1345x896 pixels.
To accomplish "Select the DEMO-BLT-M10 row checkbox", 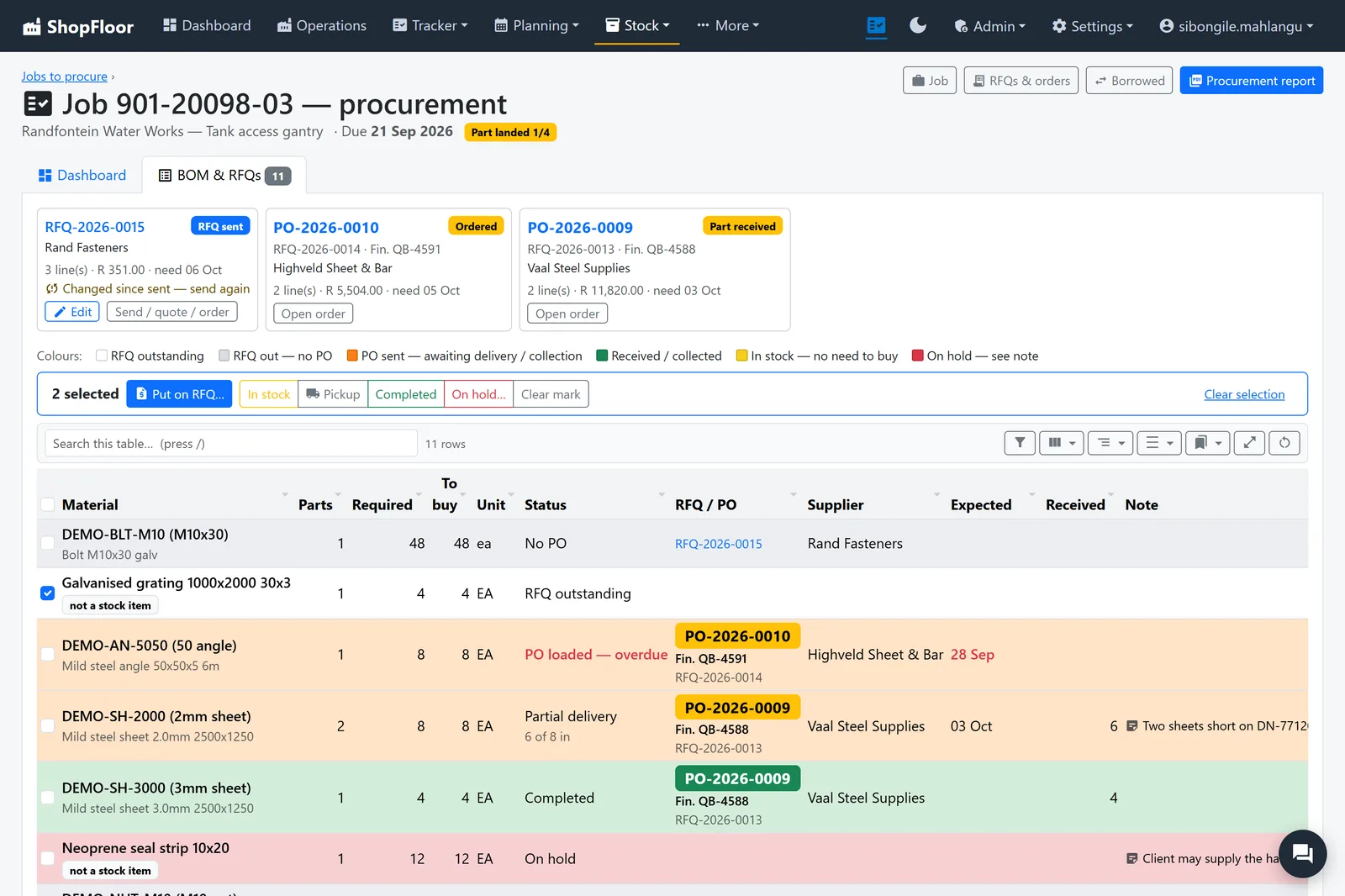I will (x=48, y=544).
